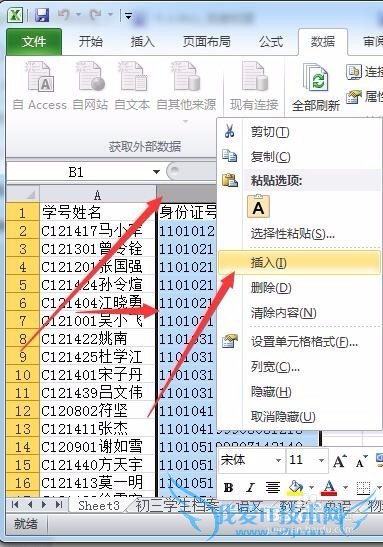Select the row 1 header
The height and width of the screenshot is (547, 383).
pos(23,212)
